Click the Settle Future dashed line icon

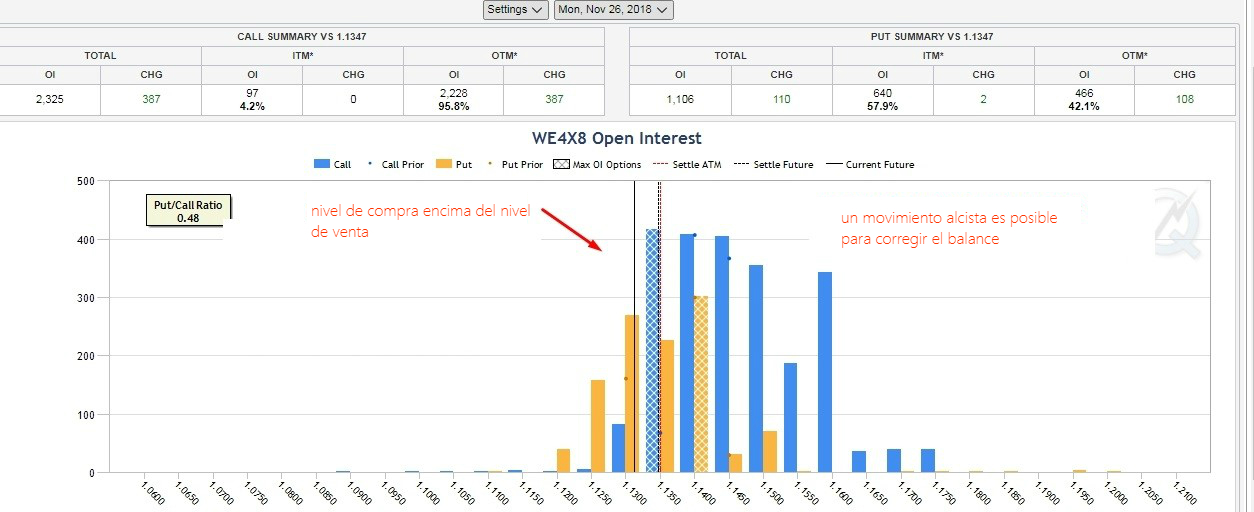pyautogui.click(x=741, y=165)
